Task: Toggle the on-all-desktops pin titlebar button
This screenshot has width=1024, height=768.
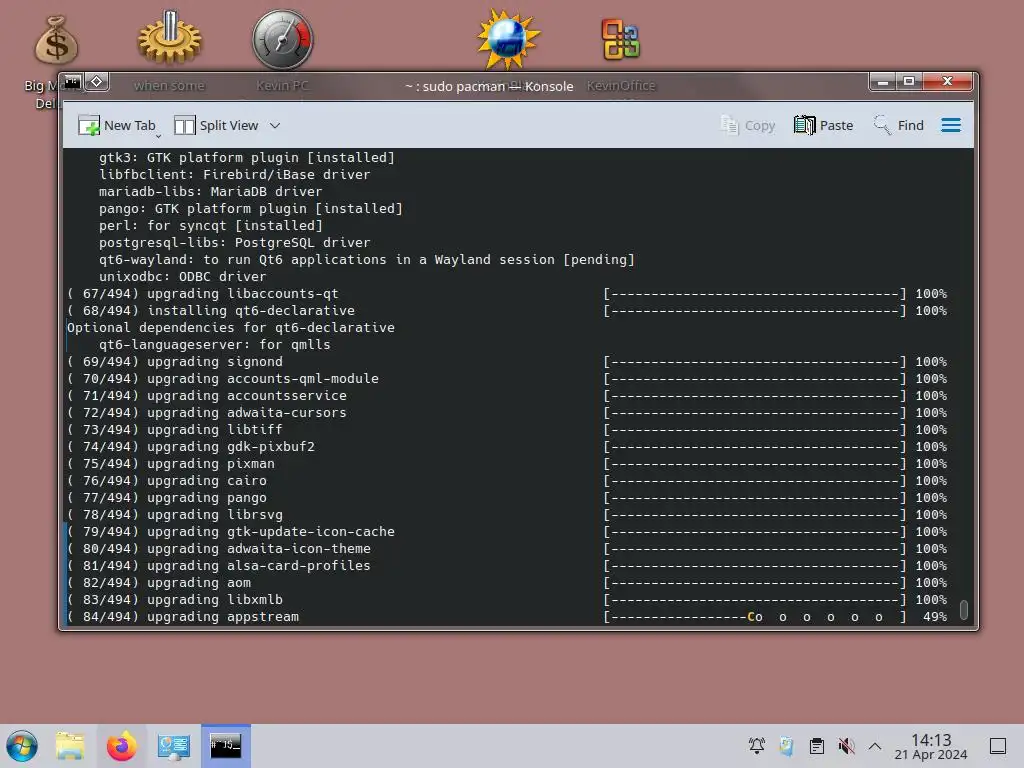Action: click(x=97, y=82)
